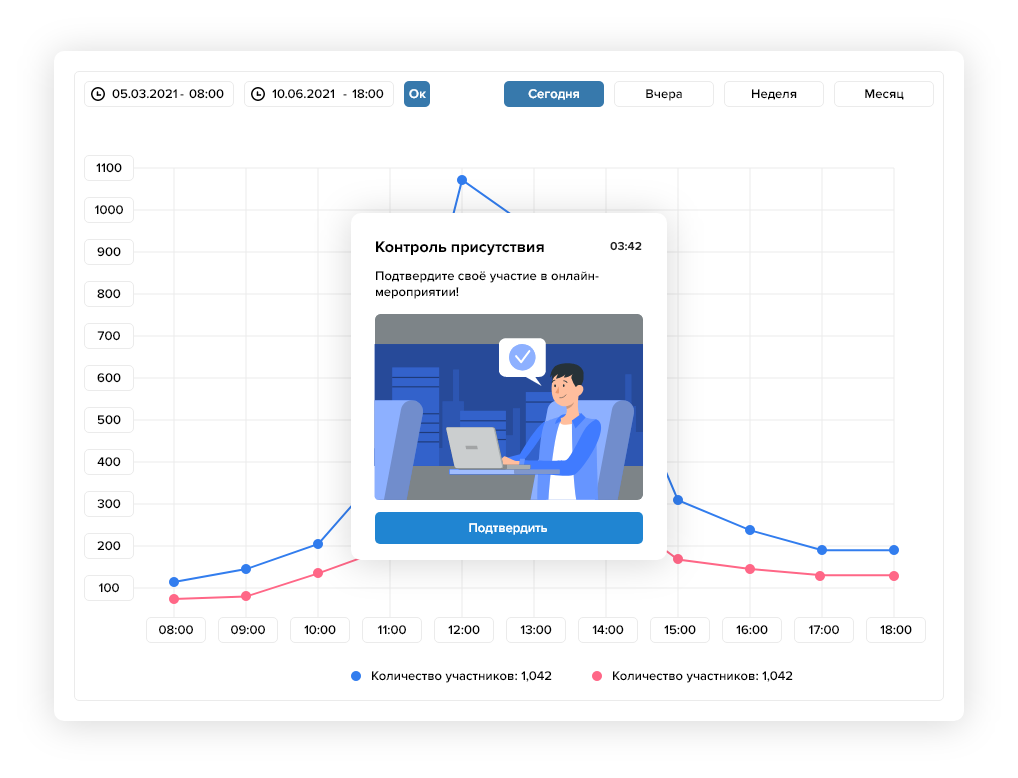Image resolution: width=1018 pixels, height=778 pixels.
Task: Select the Сегодня period tab
Action: pyautogui.click(x=553, y=94)
